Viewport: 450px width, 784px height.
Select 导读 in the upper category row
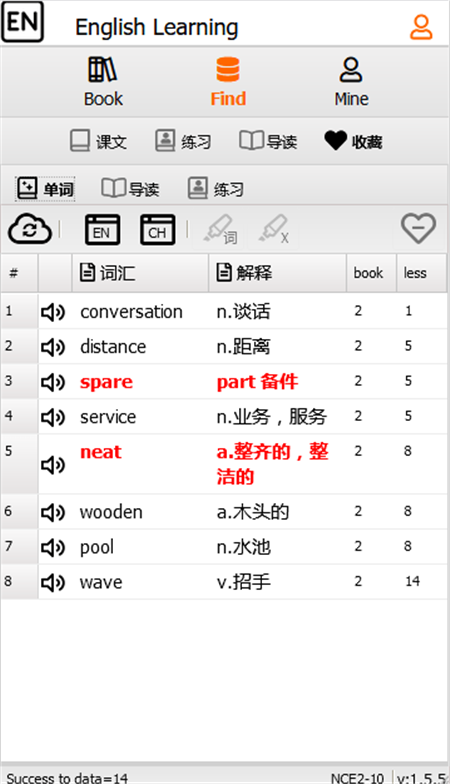click(x=268, y=142)
